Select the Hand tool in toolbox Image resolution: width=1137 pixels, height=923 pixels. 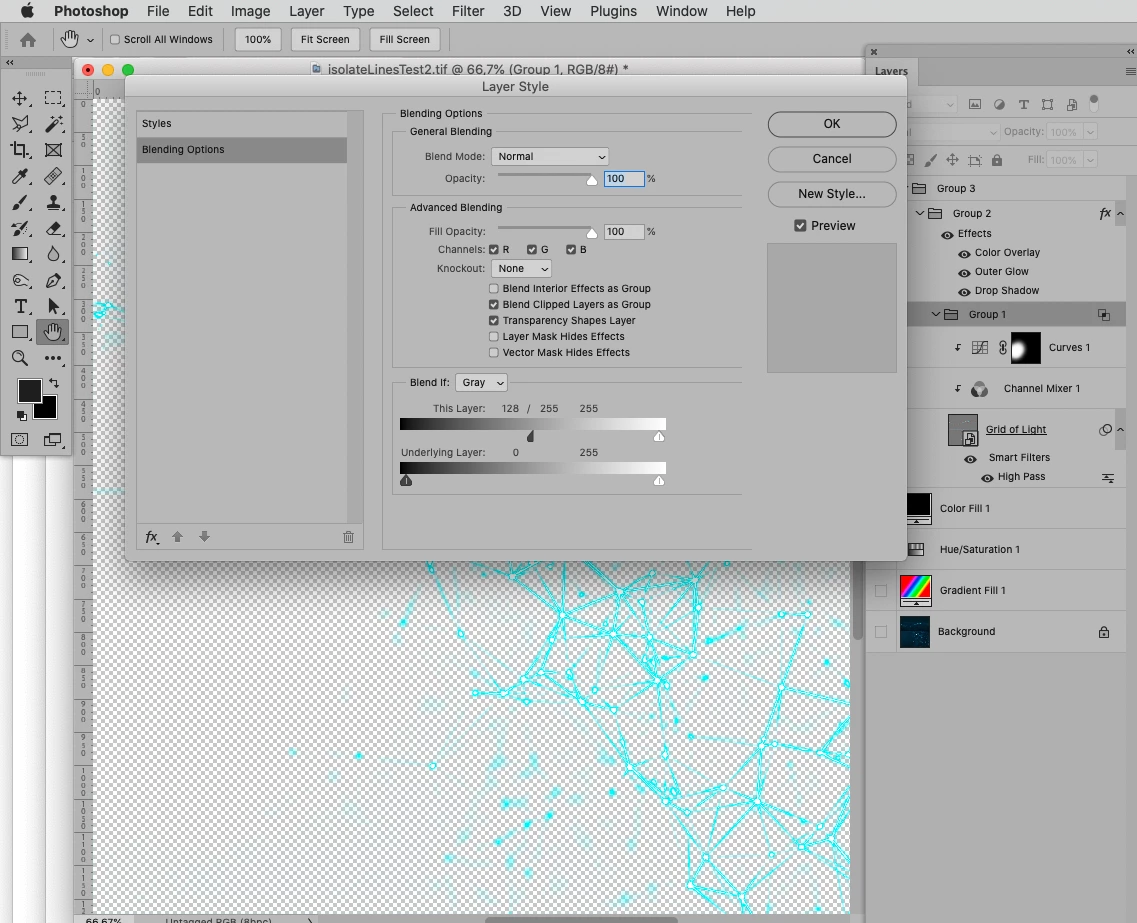[52, 332]
